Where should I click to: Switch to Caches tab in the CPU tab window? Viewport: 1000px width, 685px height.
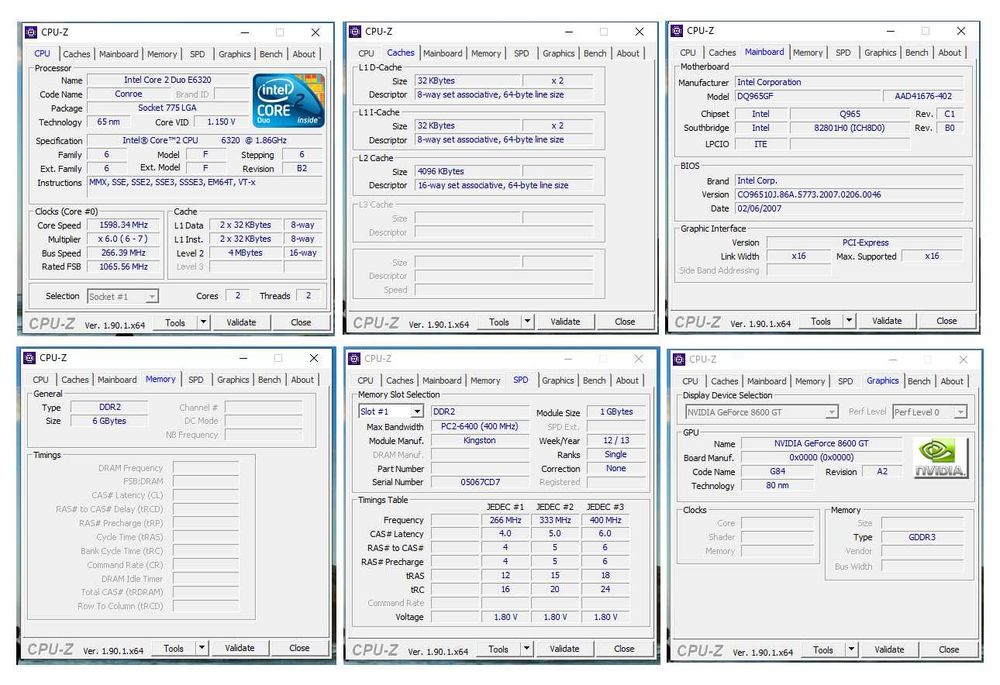(x=77, y=54)
